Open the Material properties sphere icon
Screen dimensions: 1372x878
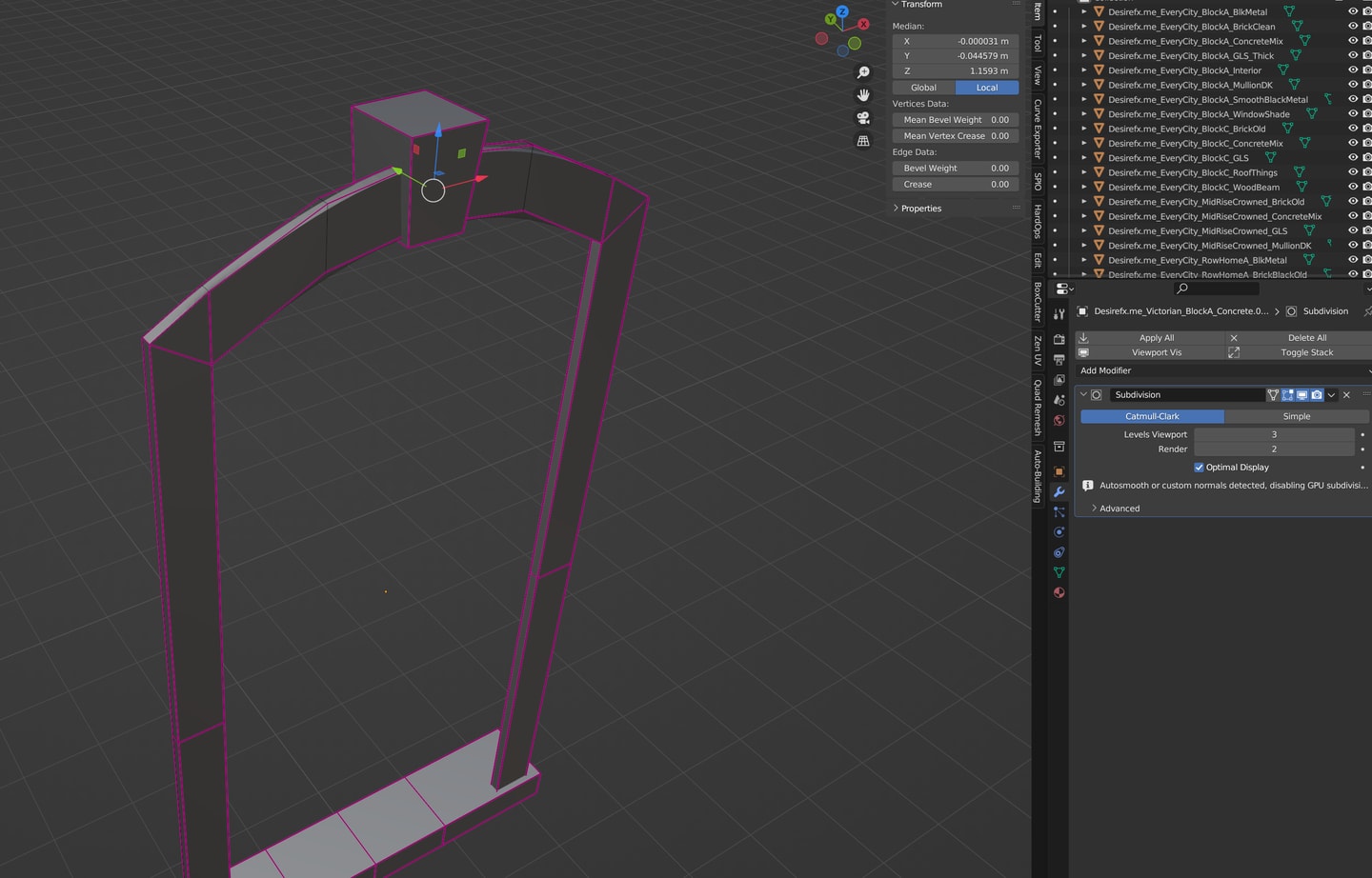1059,592
